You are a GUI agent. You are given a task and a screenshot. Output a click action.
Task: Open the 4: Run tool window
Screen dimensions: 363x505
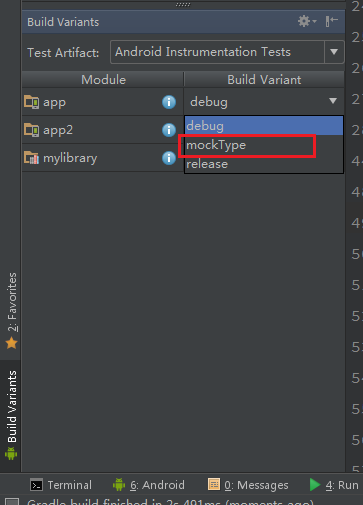(334, 485)
